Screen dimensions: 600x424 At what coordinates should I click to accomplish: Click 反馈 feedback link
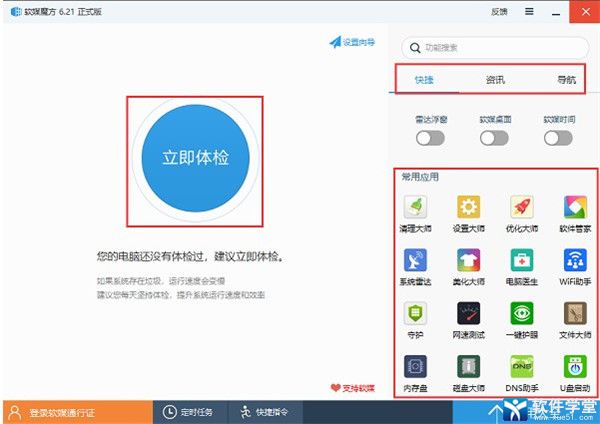click(499, 12)
